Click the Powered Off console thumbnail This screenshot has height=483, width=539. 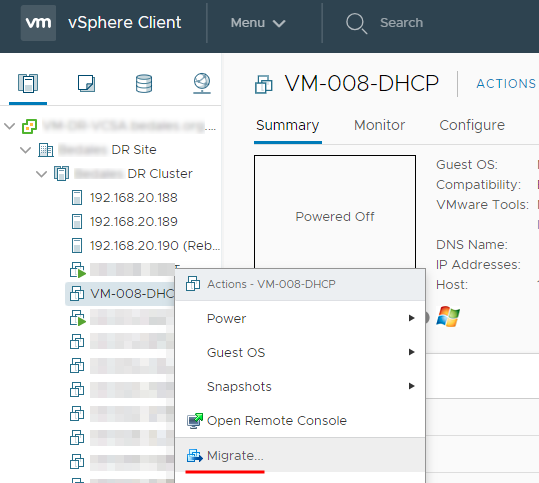tap(335, 211)
